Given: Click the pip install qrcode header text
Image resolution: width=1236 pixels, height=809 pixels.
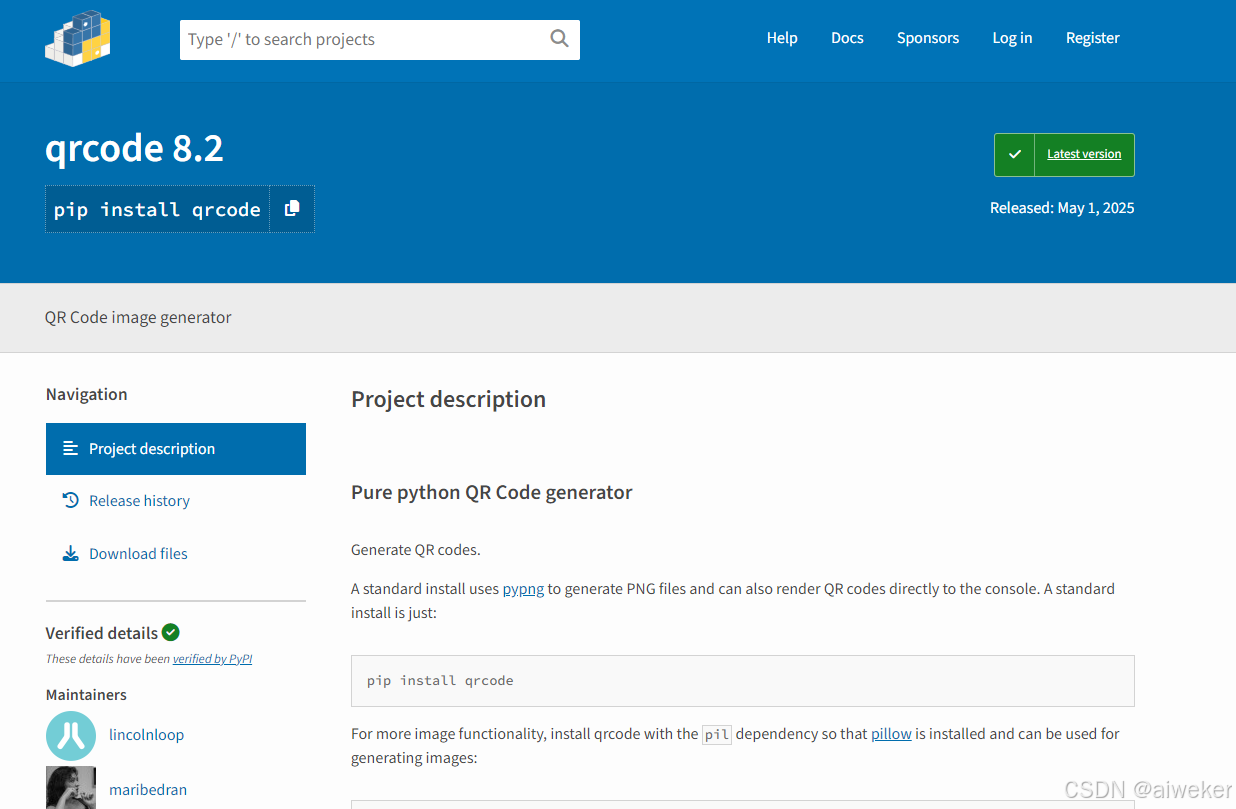Looking at the screenshot, I should tap(157, 209).
